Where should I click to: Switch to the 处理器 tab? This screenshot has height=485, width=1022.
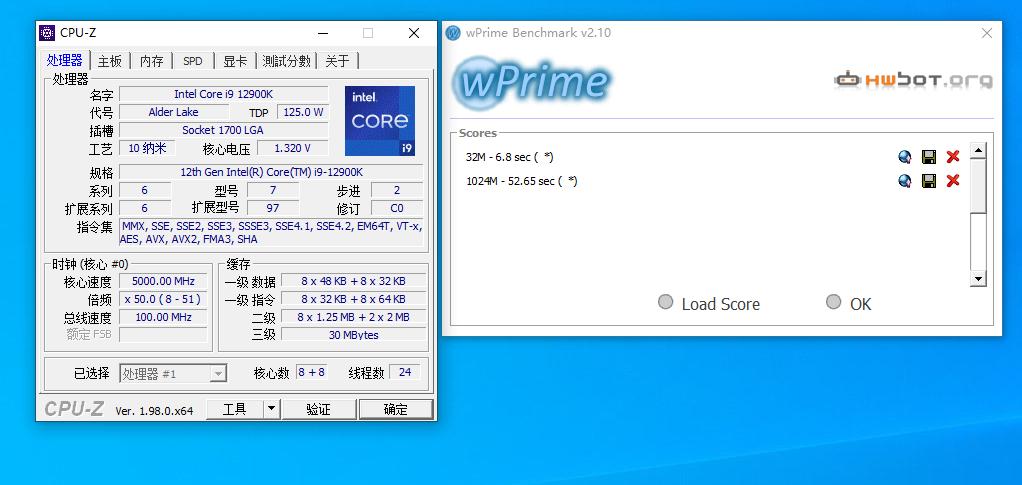pos(65,60)
